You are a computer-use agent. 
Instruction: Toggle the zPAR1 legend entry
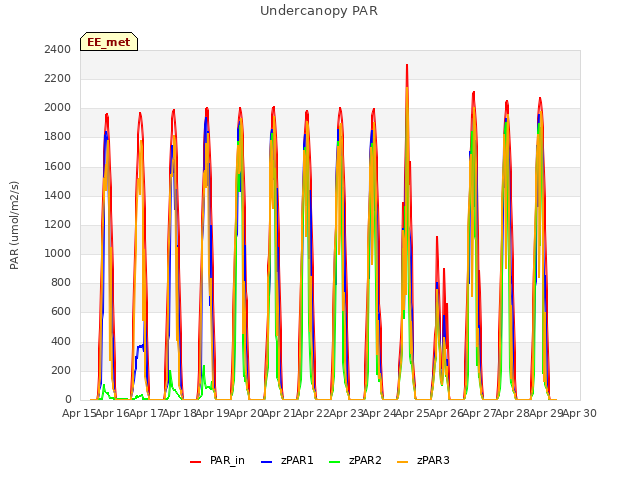pyautogui.click(x=287, y=460)
